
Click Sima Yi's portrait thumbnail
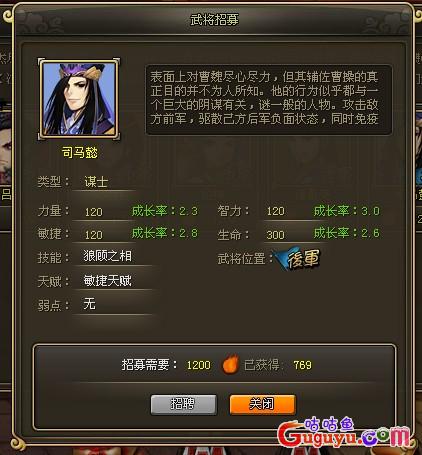coord(79,99)
